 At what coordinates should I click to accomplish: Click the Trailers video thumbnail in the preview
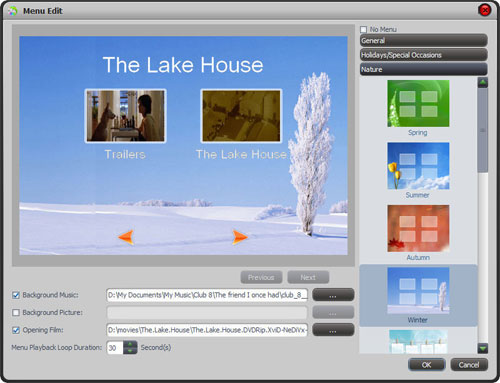[x=125, y=116]
